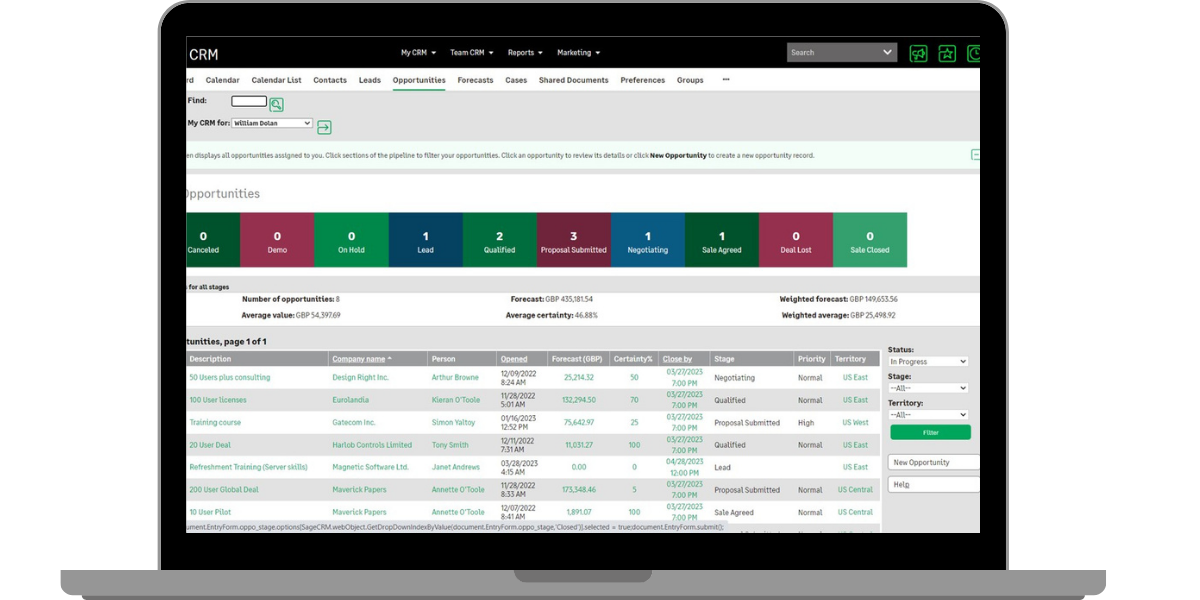
Task: Open the star favorites icon in header
Action: 947,54
